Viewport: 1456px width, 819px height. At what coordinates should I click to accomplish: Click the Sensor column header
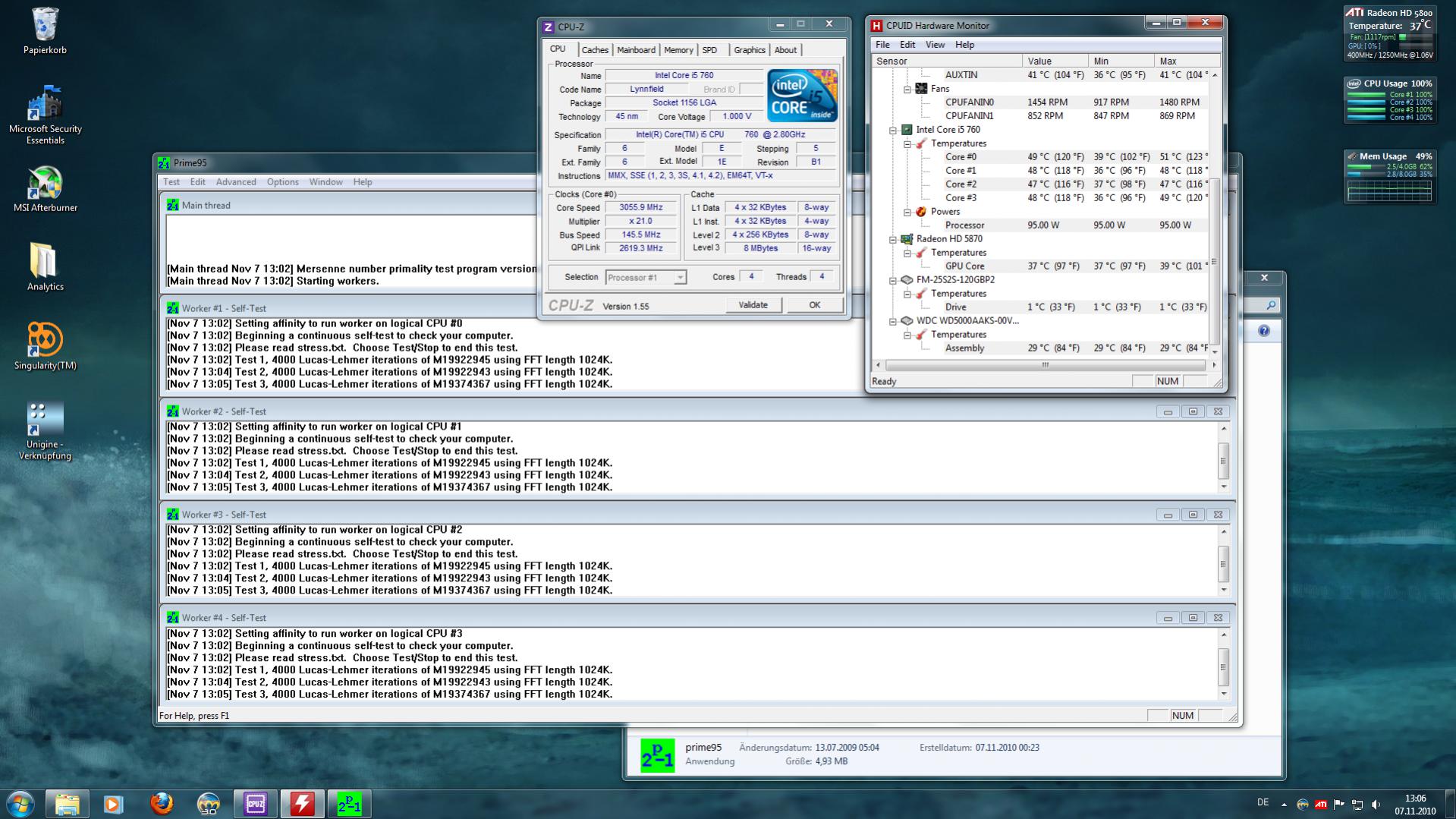click(x=947, y=61)
